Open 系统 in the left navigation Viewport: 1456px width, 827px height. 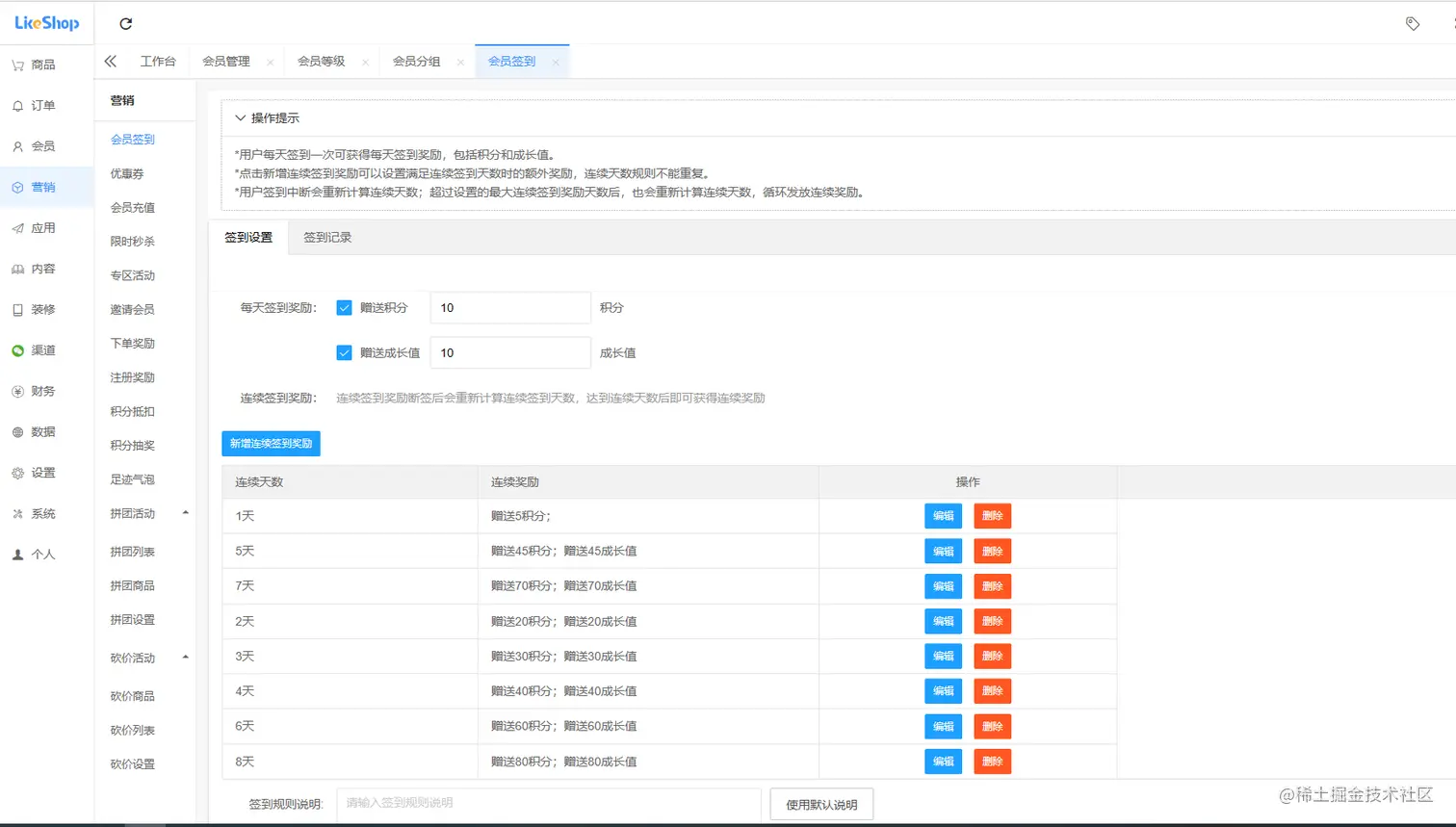tap(42, 513)
